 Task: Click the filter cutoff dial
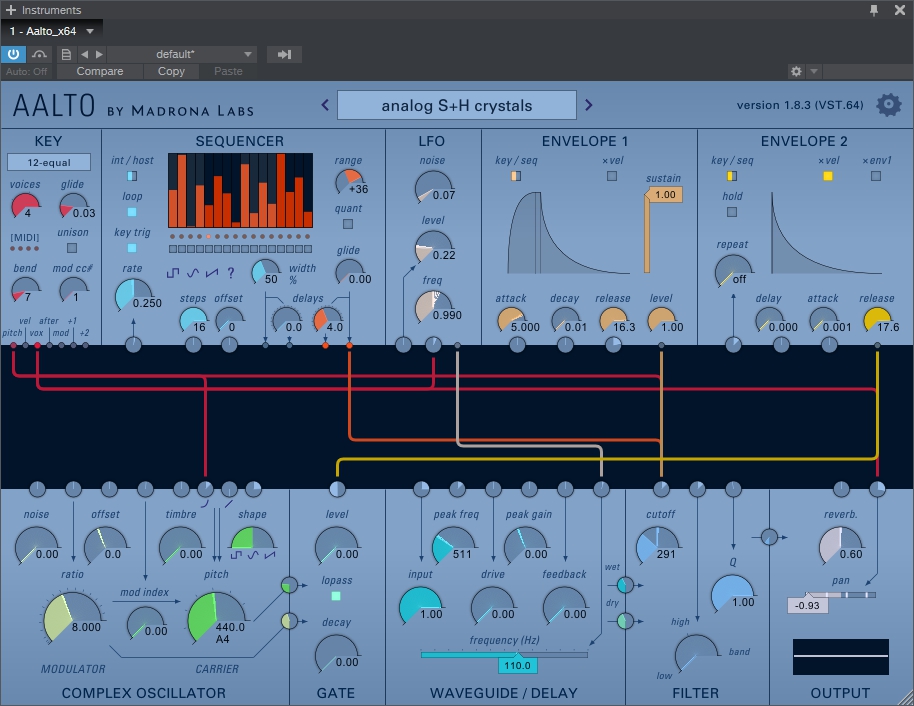[x=658, y=546]
